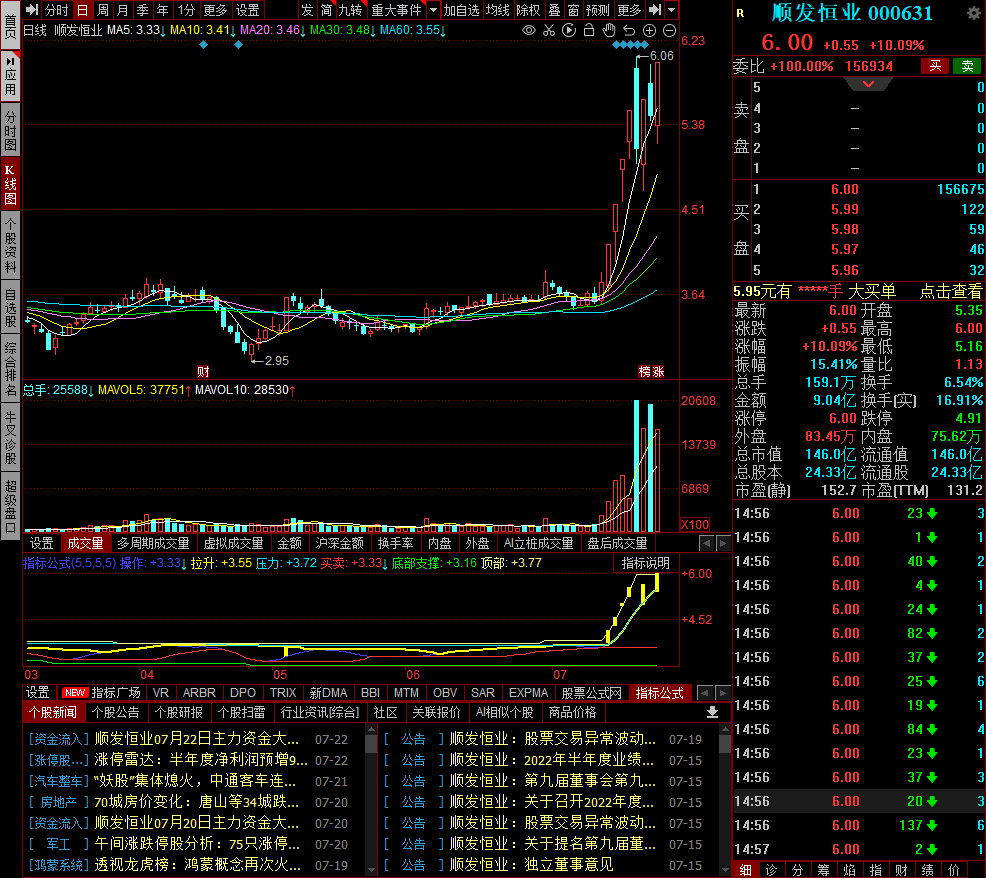
Task: Open the 九转 indicator button
Action: tap(350, 10)
